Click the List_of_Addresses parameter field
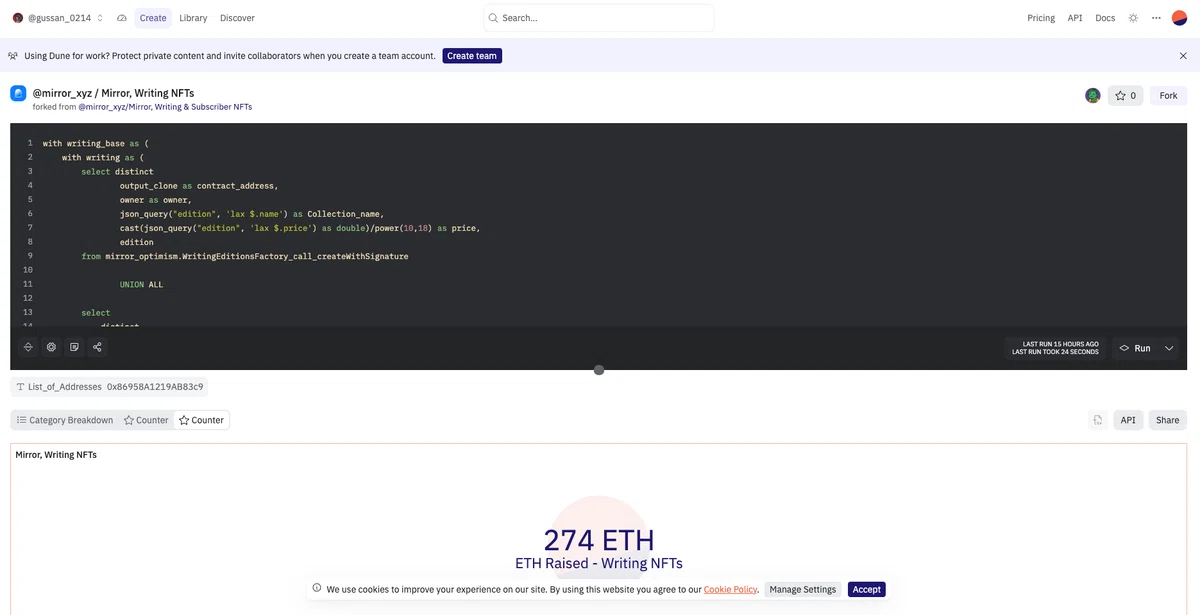Screen dimensions: 1200x615 coord(109,386)
